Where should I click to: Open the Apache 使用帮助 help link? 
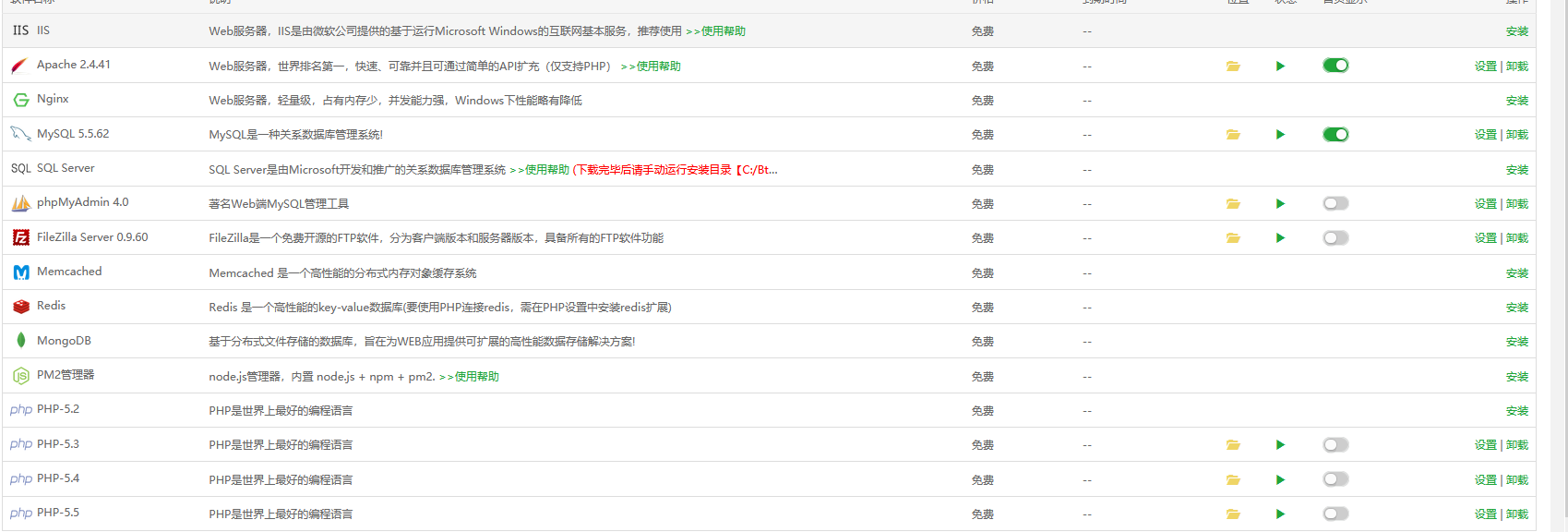(651, 66)
